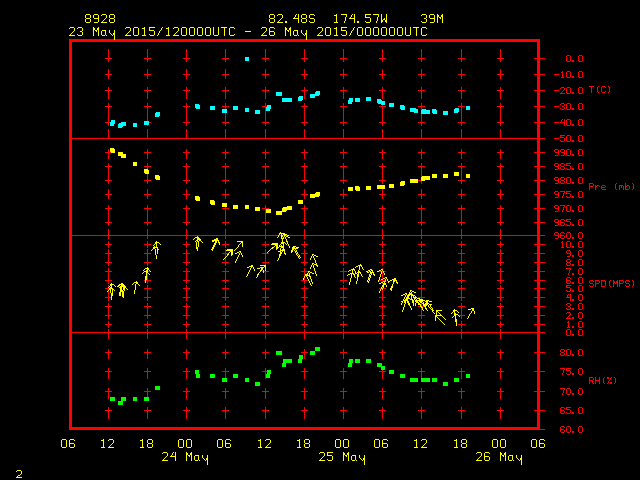Click the 26 May date label

[499, 457]
